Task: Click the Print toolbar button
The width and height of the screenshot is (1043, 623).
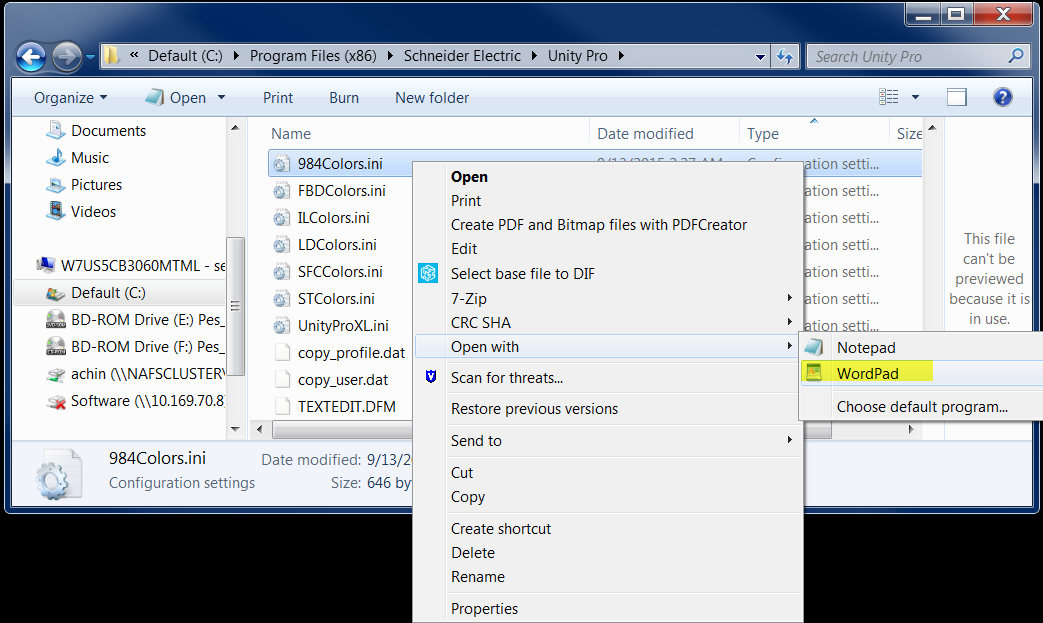Action: pyautogui.click(x=278, y=98)
